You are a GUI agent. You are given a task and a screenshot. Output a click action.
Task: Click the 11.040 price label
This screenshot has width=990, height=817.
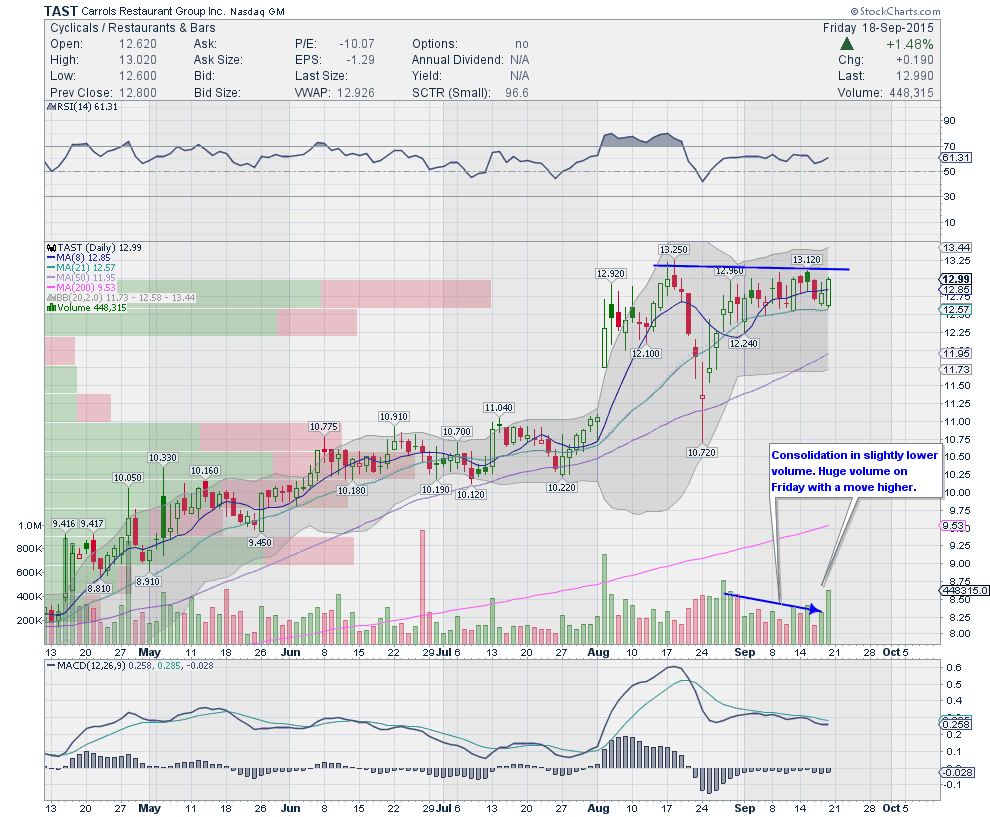click(x=498, y=408)
